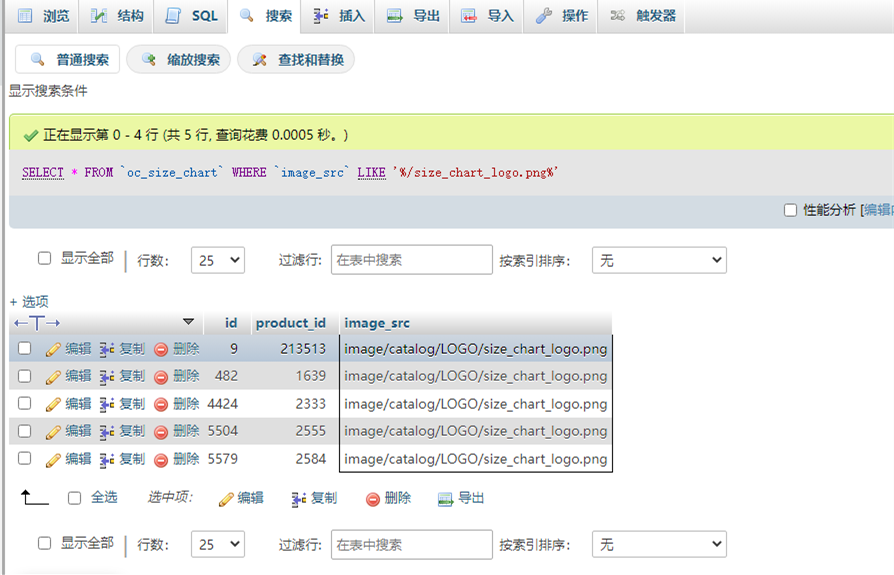Open the SQL tab
Image resolution: width=894 pixels, height=575 pixels.
coord(192,16)
